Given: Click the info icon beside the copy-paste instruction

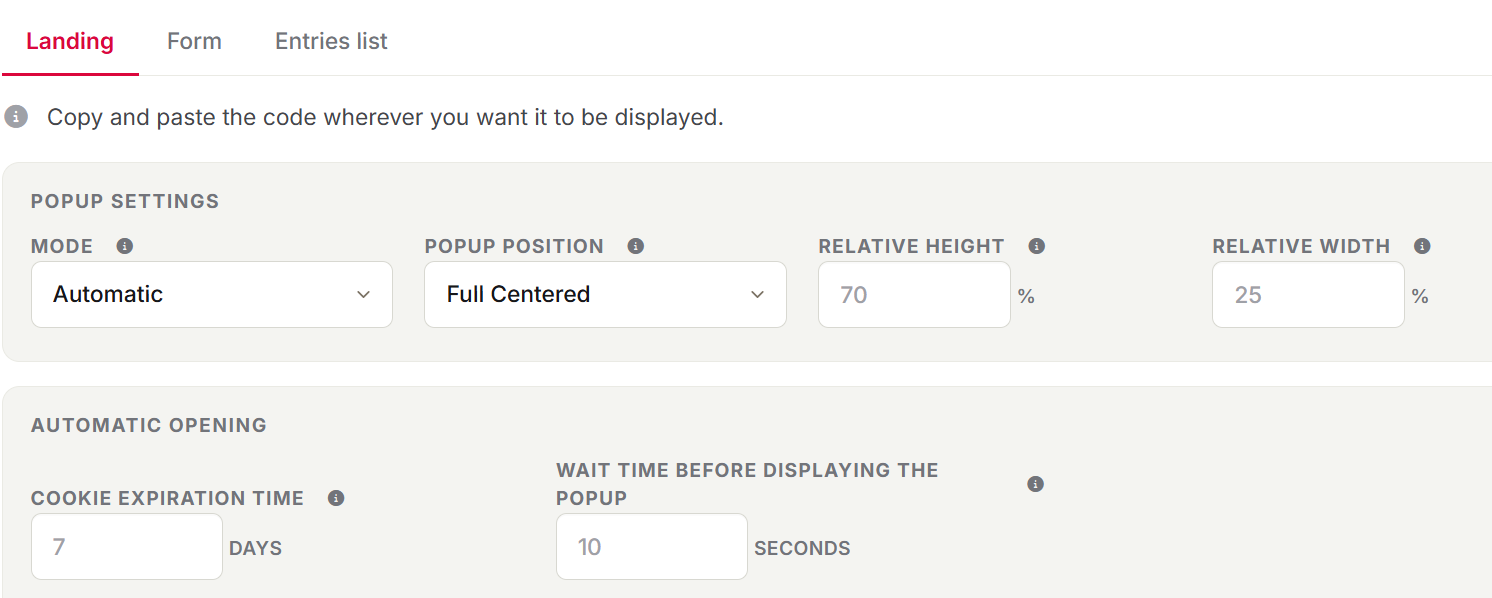Looking at the screenshot, I should [16, 117].
